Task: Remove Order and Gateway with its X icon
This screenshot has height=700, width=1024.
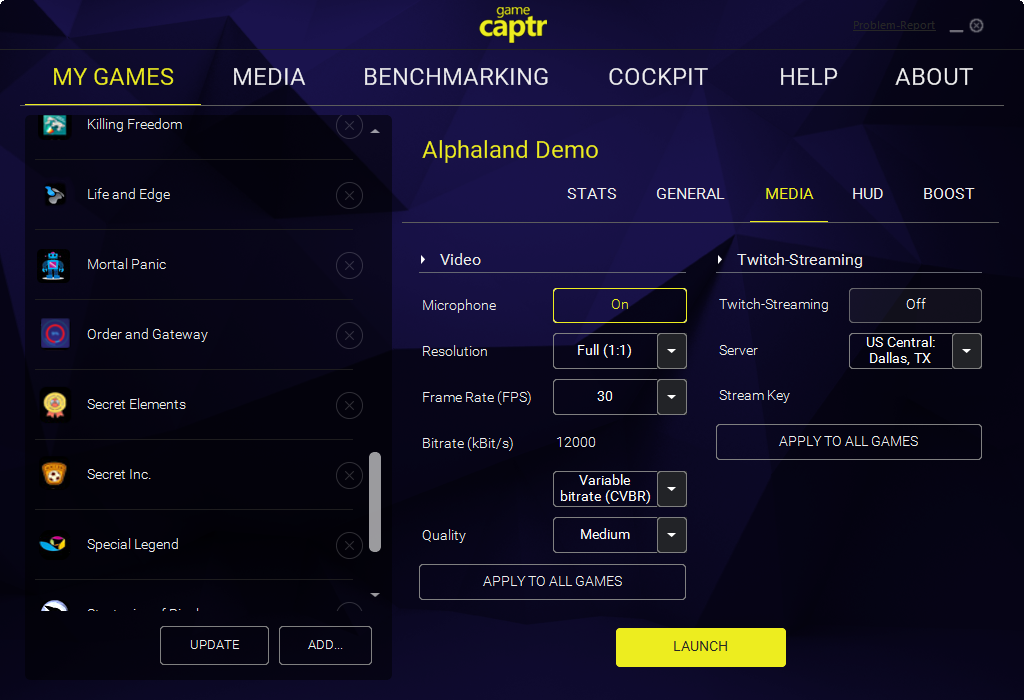Action: (349, 335)
